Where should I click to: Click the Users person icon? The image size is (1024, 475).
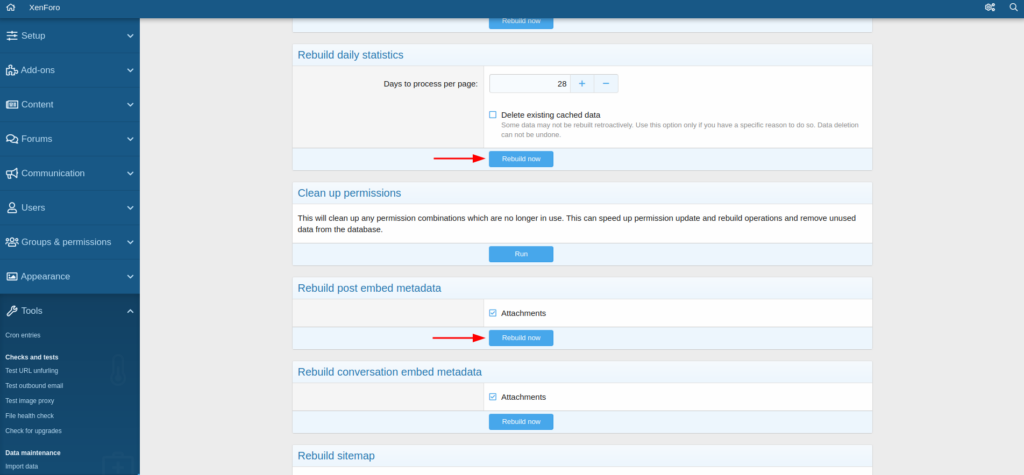point(12,208)
